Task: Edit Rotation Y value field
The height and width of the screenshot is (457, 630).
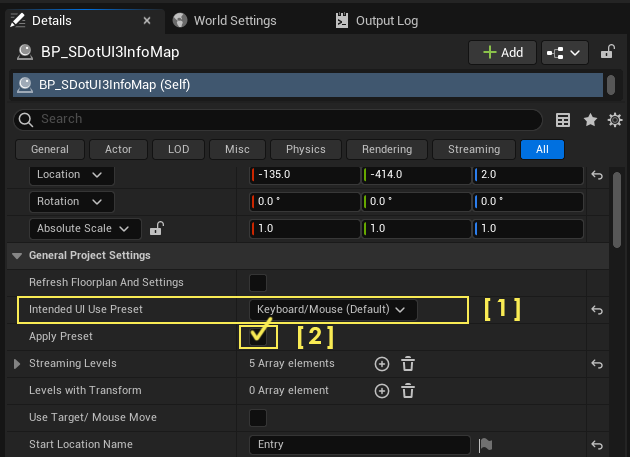Action: click(416, 201)
